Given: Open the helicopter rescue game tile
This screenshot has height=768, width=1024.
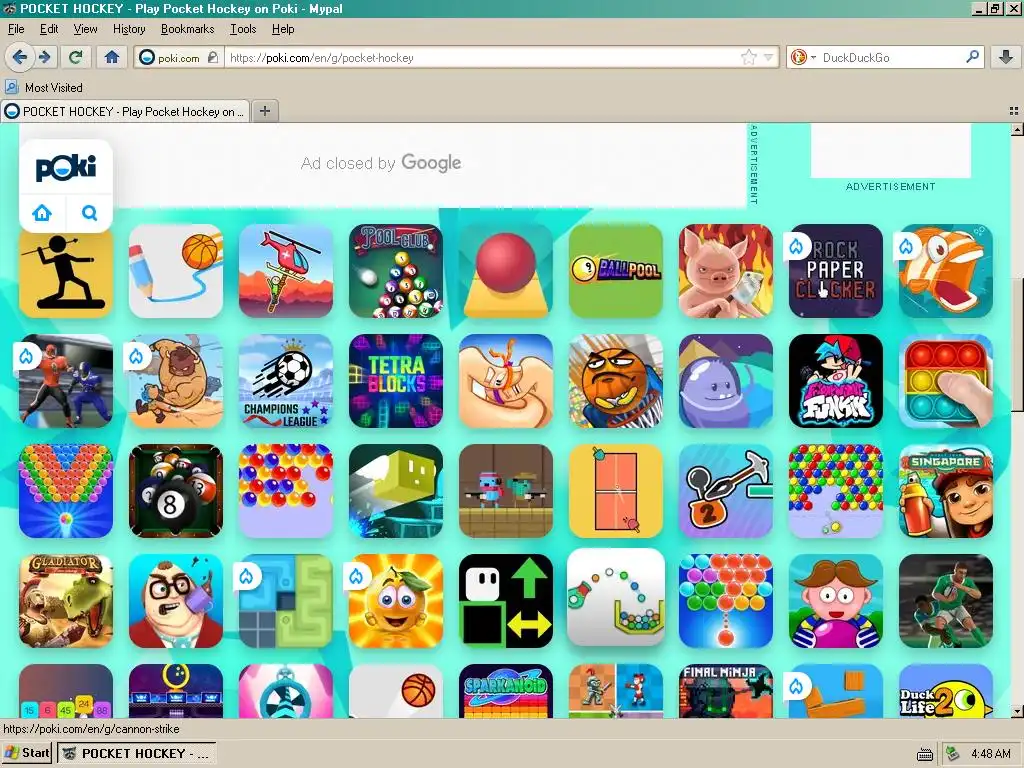Looking at the screenshot, I should pyautogui.click(x=286, y=271).
